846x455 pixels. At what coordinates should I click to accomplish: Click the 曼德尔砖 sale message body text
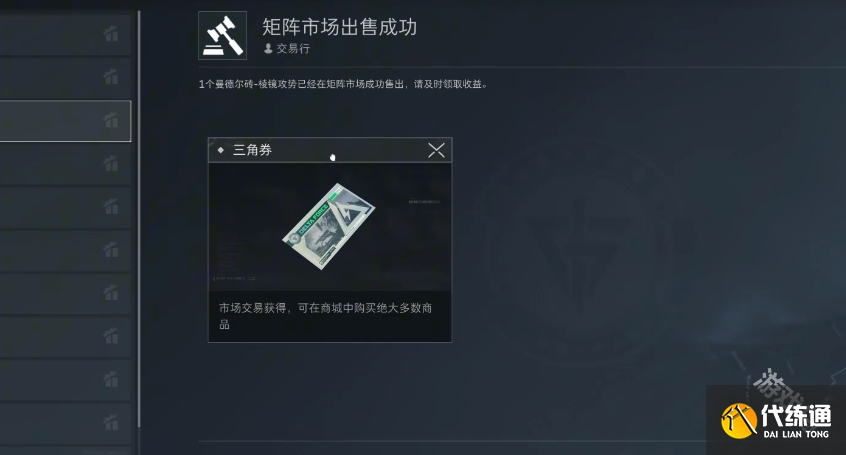click(343, 84)
